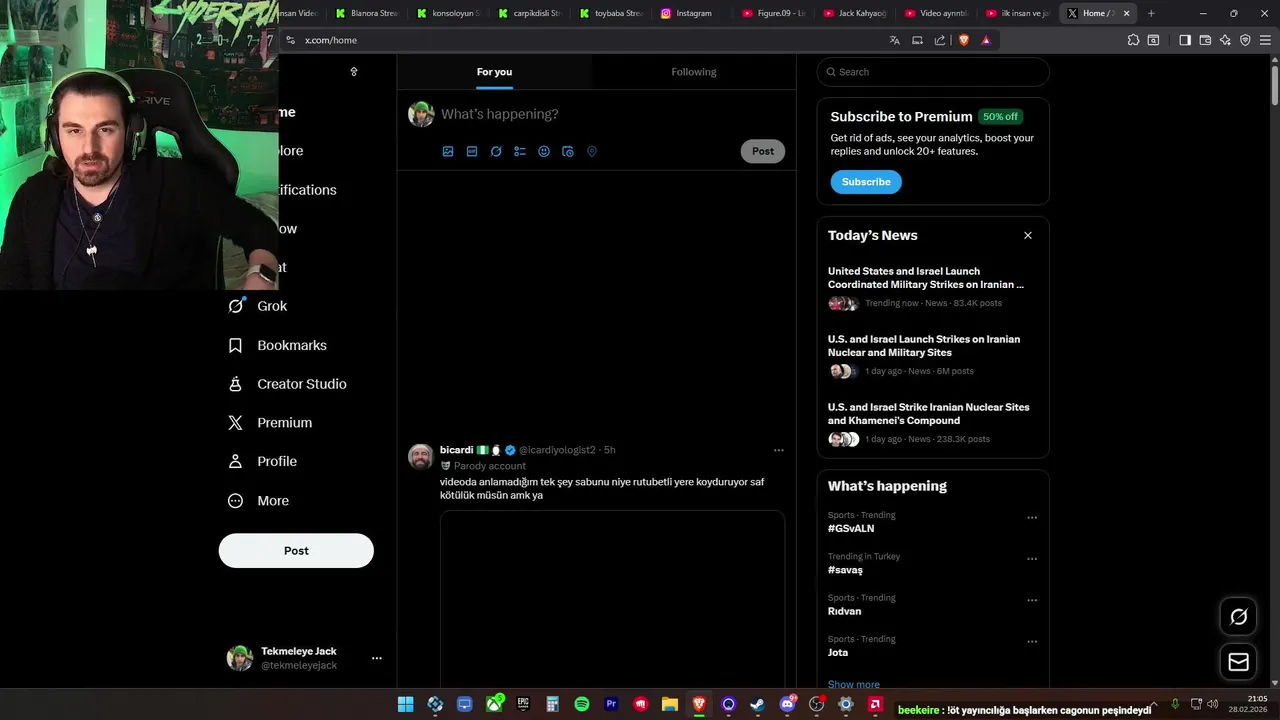The height and width of the screenshot is (720, 1280).
Task: Open the emoji picker in composer
Action: click(544, 151)
